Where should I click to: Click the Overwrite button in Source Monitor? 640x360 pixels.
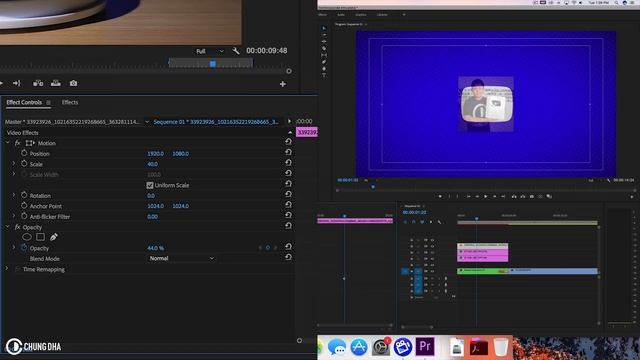(x=56, y=83)
